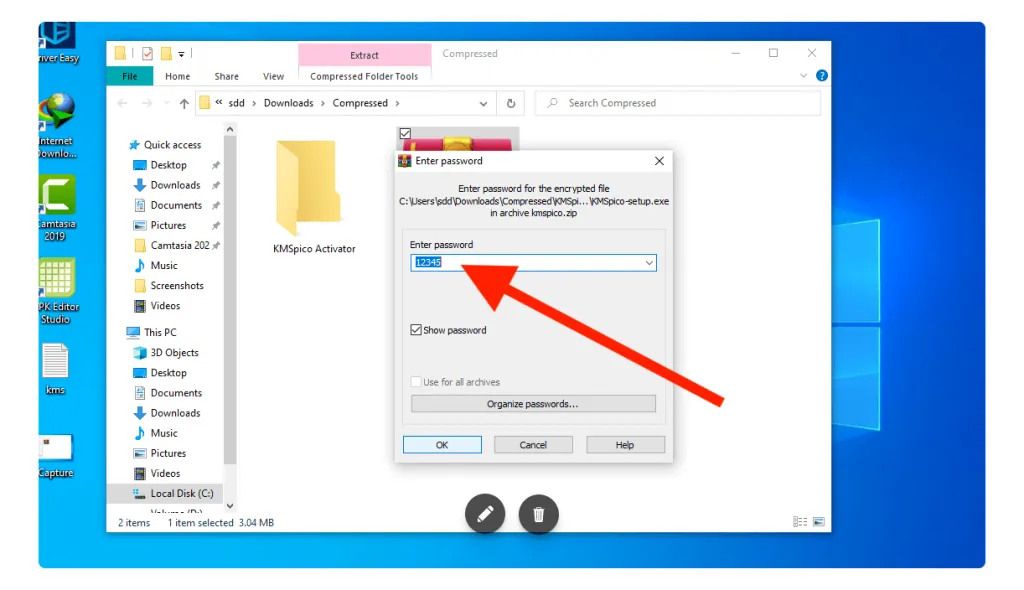The image size is (1024, 590).
Task: Toggle the Use for all archives checkbox
Action: pyautogui.click(x=416, y=382)
